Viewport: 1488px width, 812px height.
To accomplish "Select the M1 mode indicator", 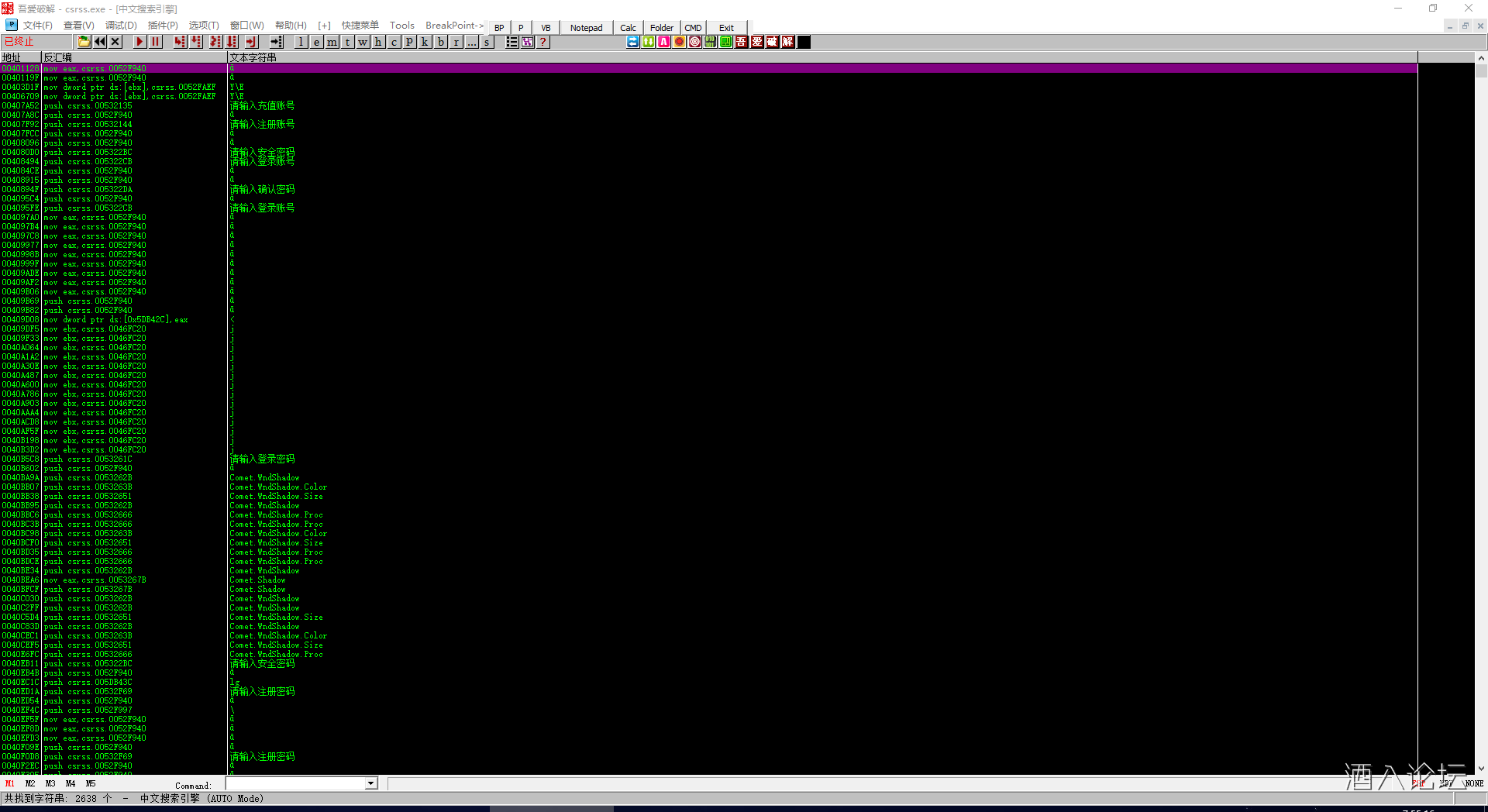I will point(10,783).
